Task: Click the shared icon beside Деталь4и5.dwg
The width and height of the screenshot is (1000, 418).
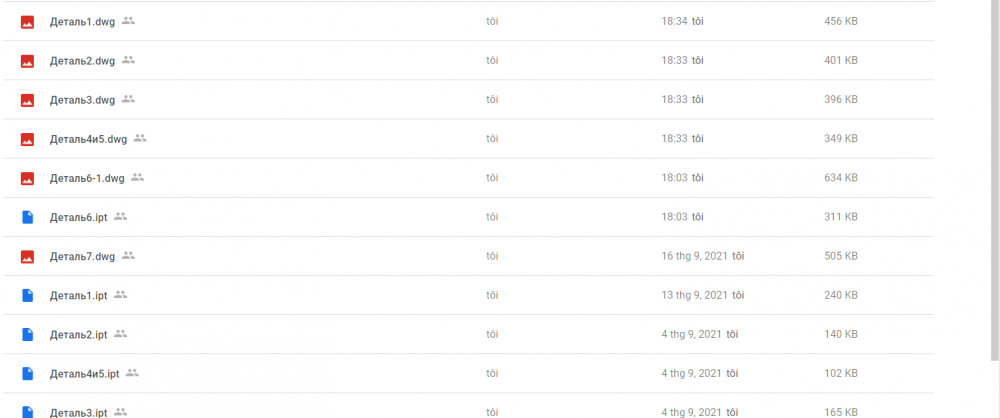Action: 140,138
